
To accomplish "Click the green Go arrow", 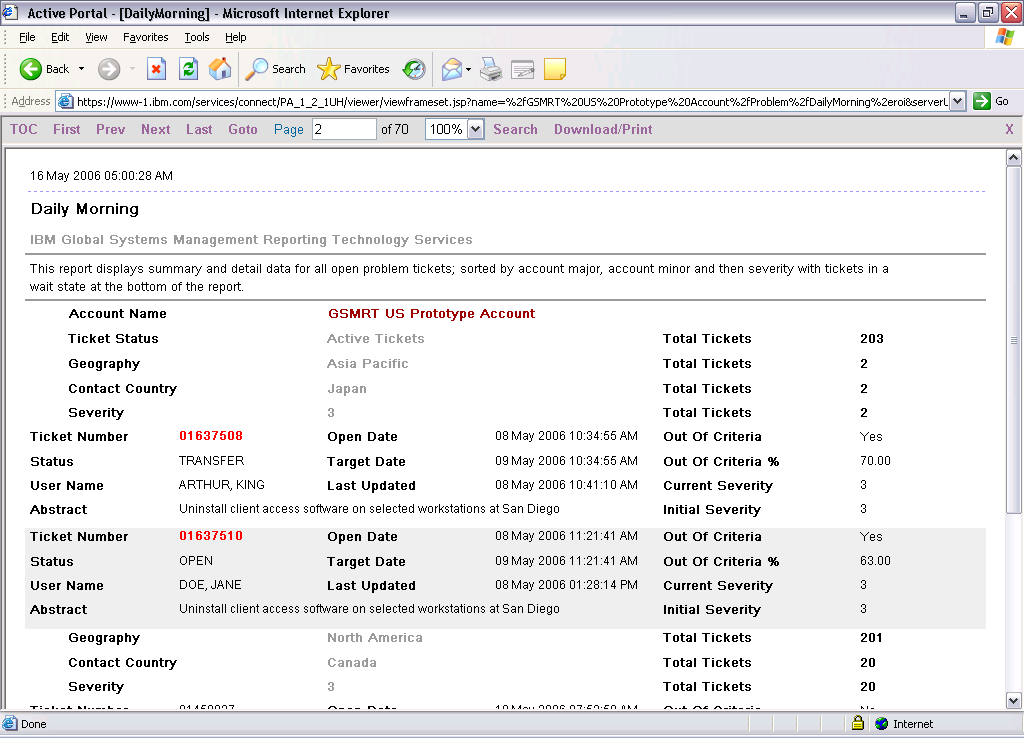I will pos(982,101).
